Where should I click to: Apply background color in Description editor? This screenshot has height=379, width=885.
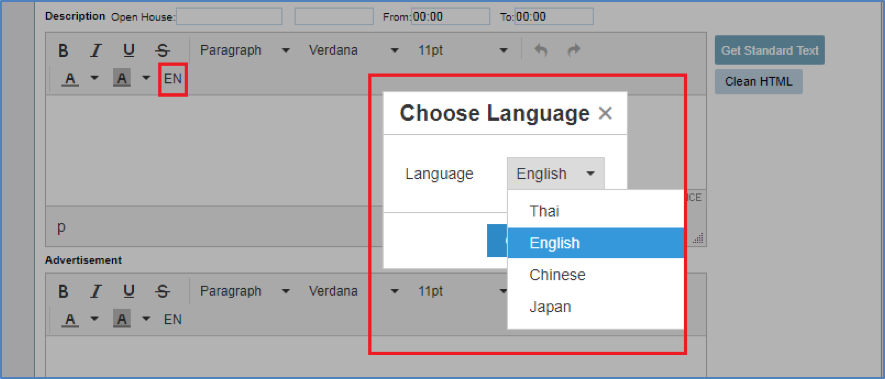(122, 79)
